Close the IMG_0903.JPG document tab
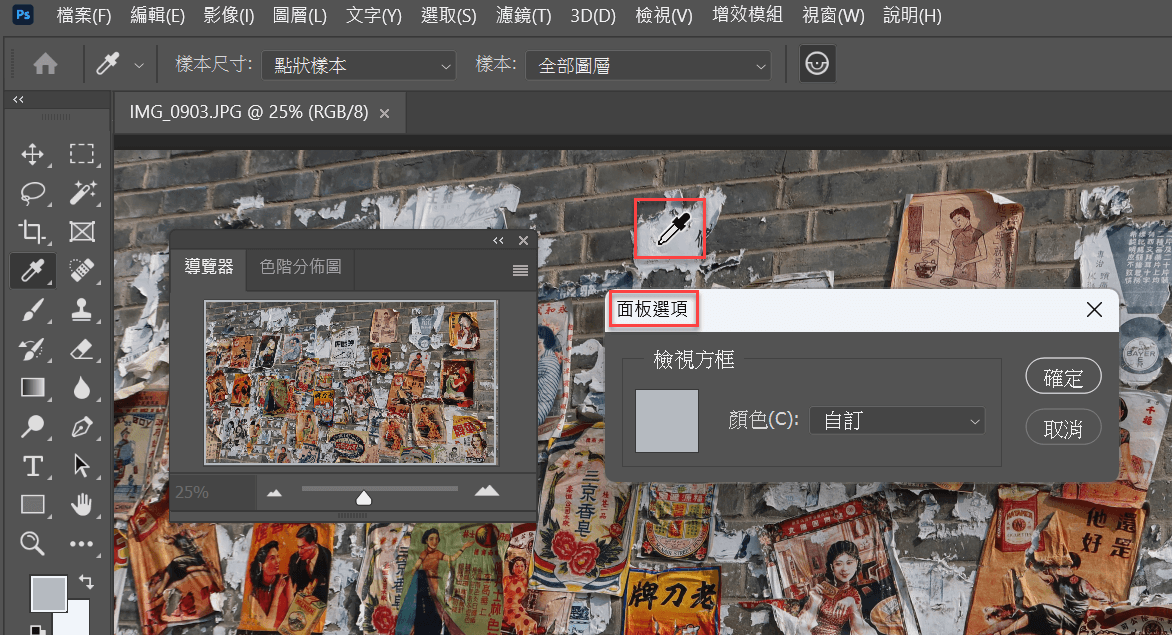This screenshot has width=1172, height=635. [384, 114]
